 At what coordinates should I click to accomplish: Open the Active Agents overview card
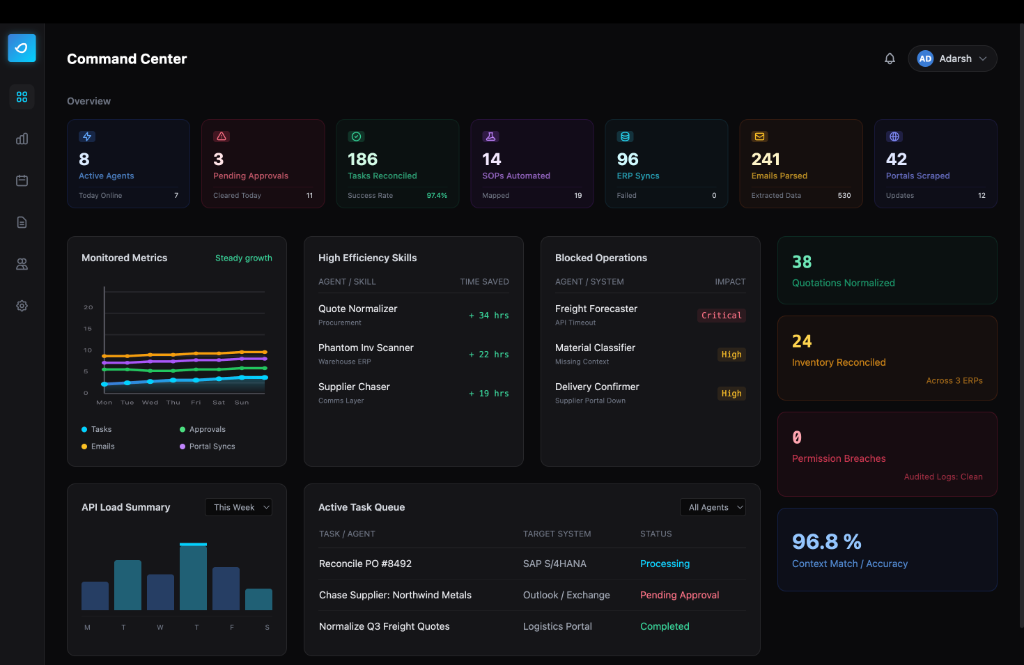click(129, 163)
